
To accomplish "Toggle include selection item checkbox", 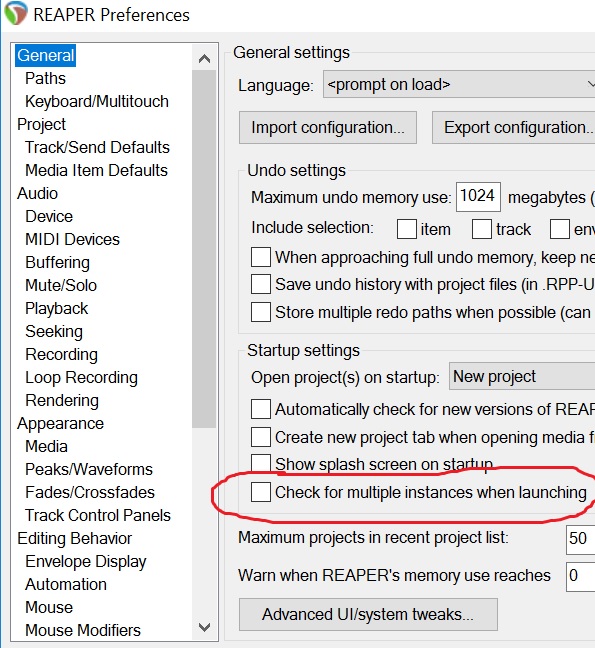I will (x=407, y=229).
